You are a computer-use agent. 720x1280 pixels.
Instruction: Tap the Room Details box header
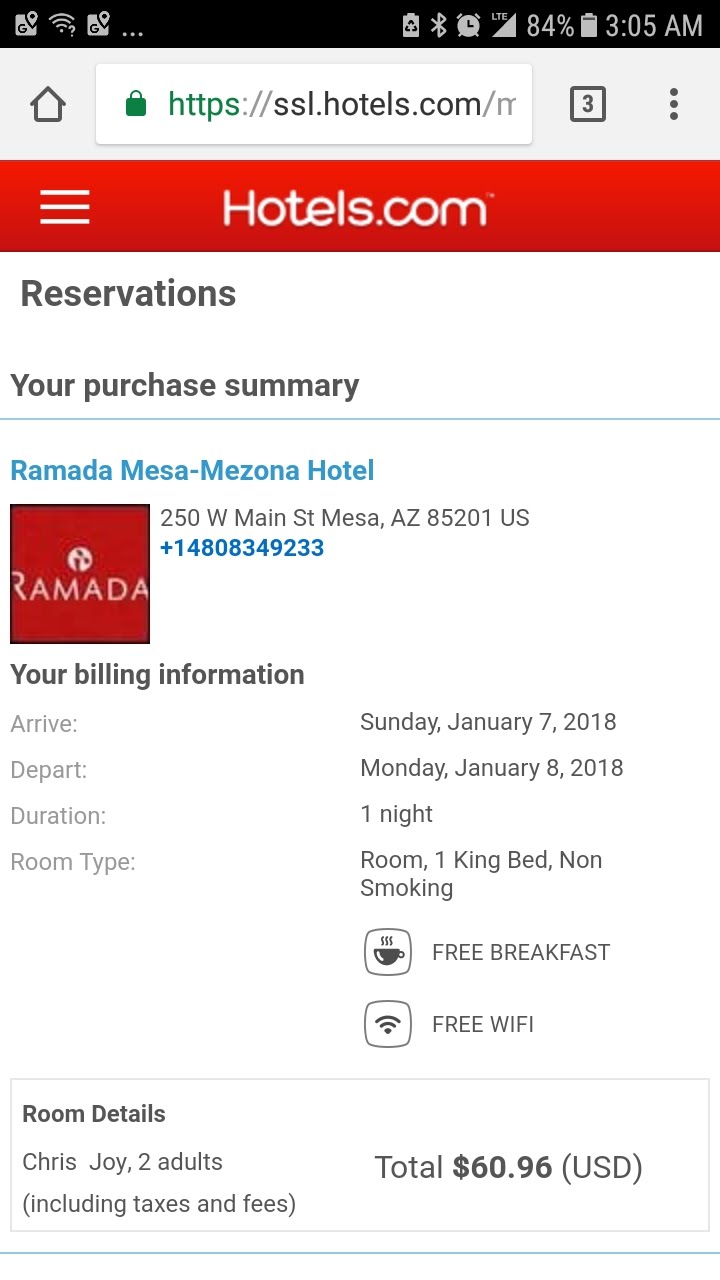click(x=94, y=1114)
